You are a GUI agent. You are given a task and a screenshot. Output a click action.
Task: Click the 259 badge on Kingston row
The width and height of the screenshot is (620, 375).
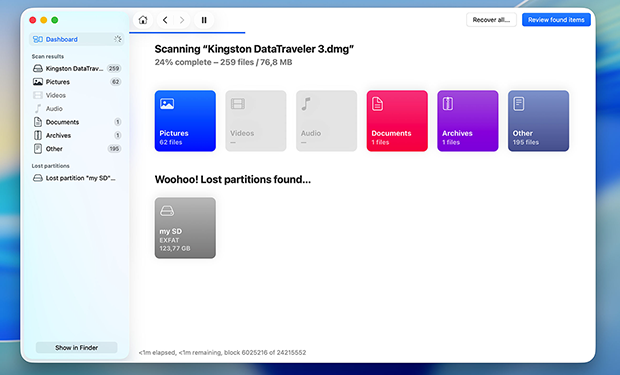click(114, 68)
